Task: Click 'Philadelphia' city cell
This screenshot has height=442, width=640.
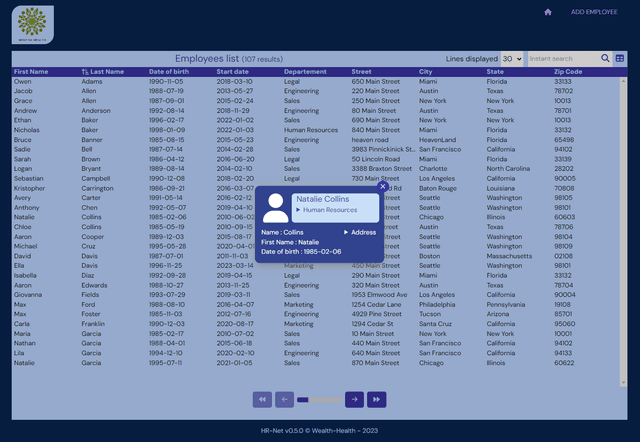Action: click(437, 304)
